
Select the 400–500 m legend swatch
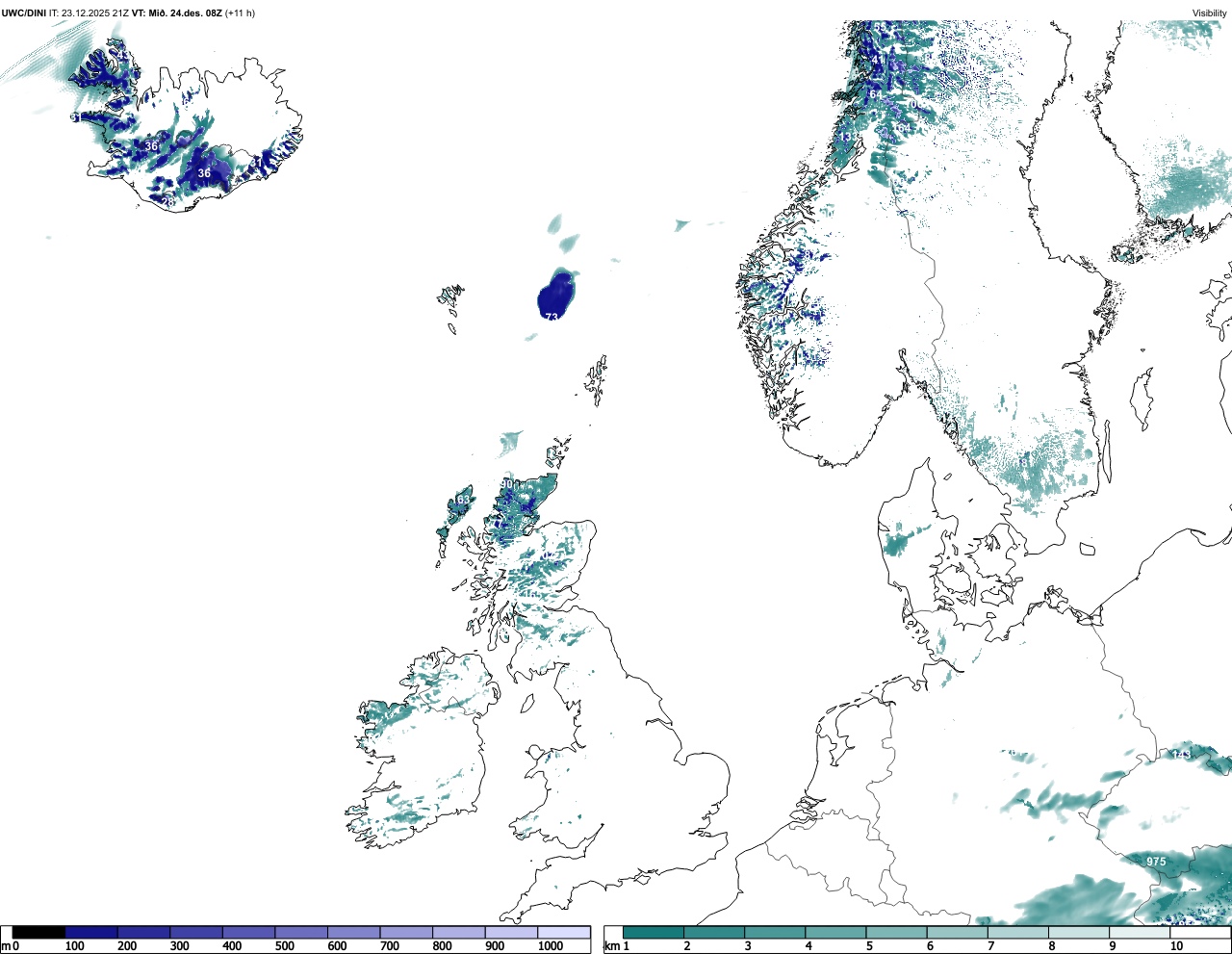248,932
